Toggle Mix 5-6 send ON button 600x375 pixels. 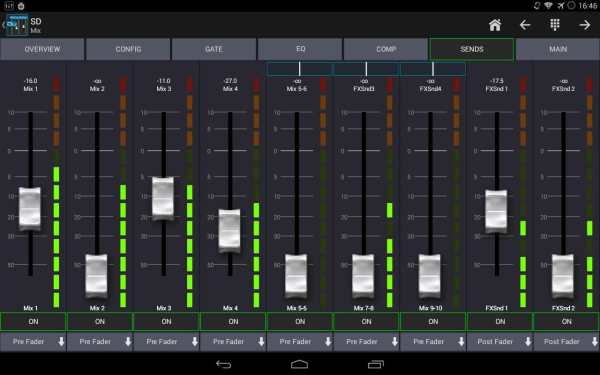pos(300,322)
